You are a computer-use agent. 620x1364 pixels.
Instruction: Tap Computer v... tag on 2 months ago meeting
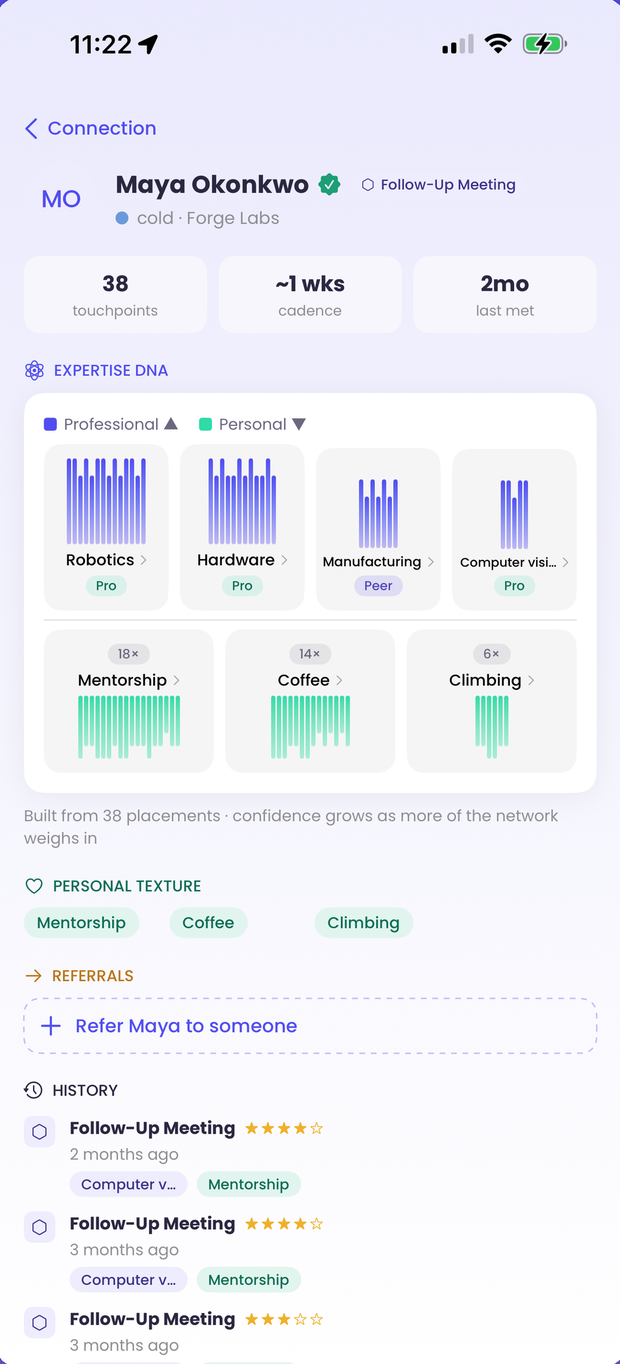[x=128, y=1184]
